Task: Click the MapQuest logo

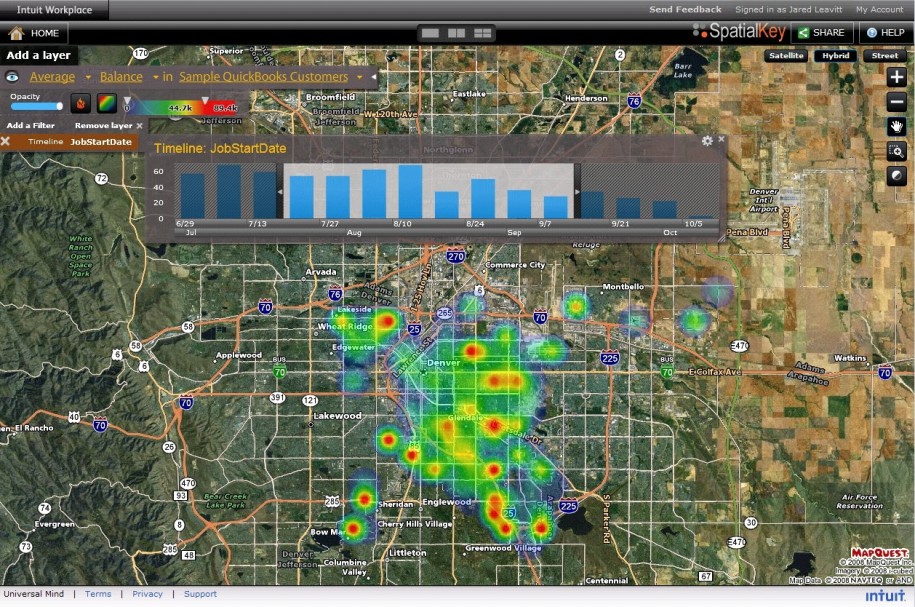Action: pos(879,552)
